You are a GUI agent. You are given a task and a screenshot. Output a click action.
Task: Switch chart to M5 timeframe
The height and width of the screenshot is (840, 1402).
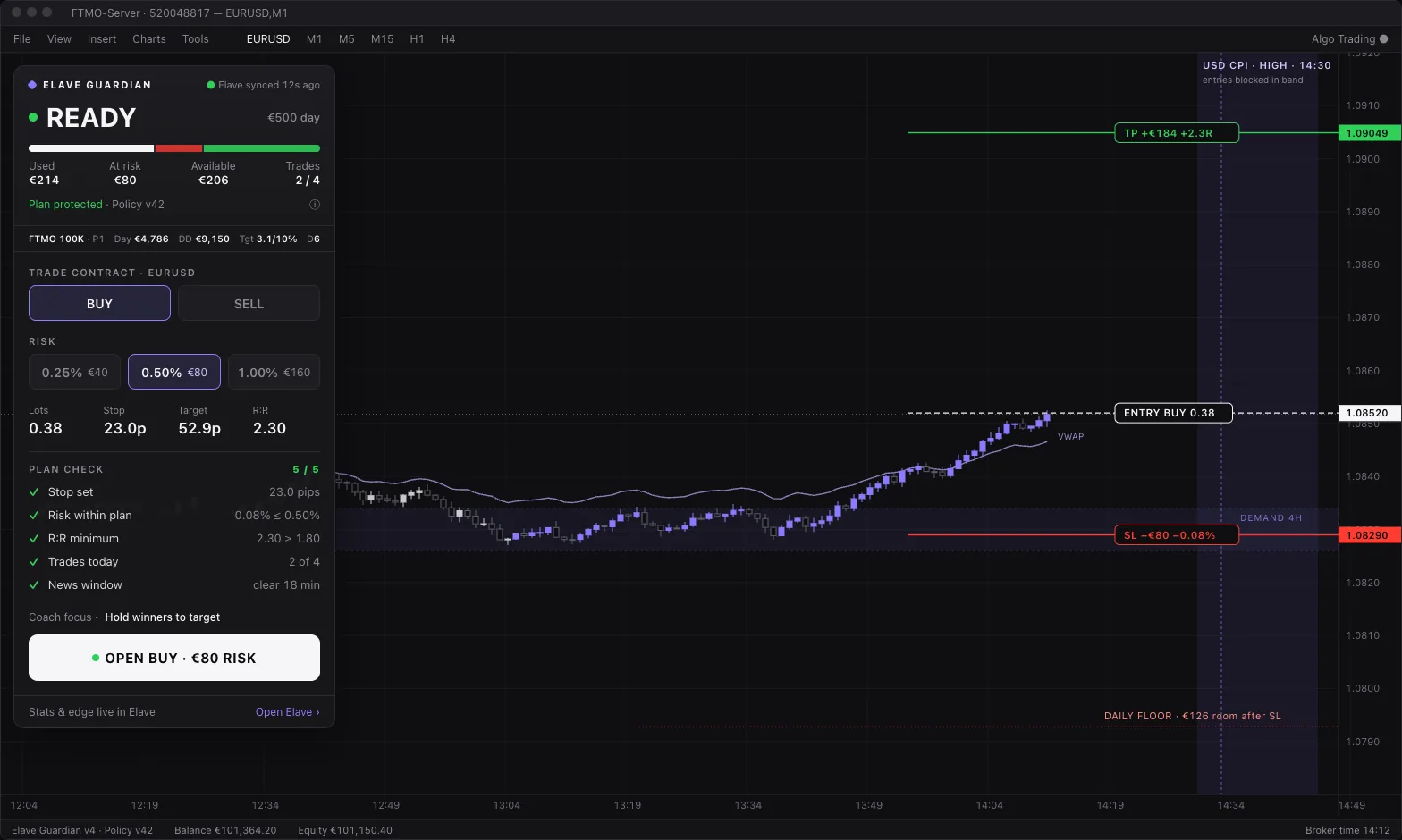(x=347, y=39)
